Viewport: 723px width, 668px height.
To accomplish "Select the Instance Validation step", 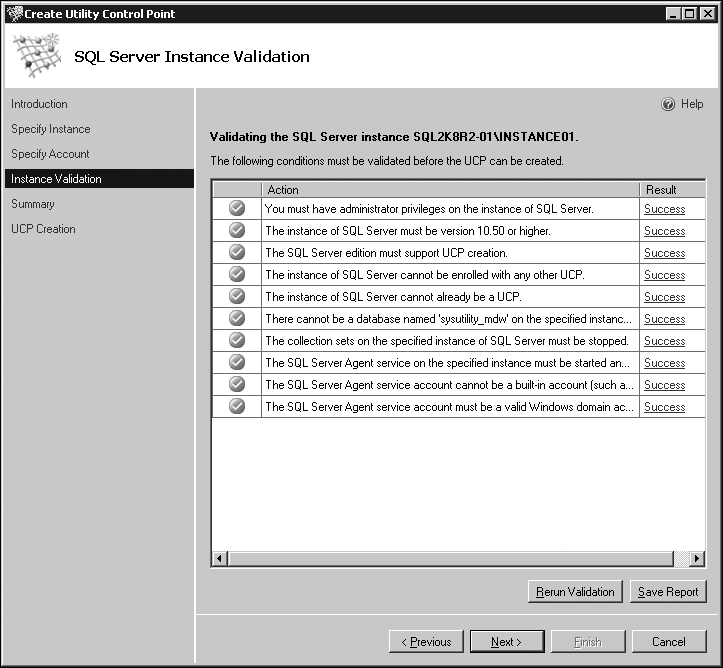I will (x=99, y=179).
